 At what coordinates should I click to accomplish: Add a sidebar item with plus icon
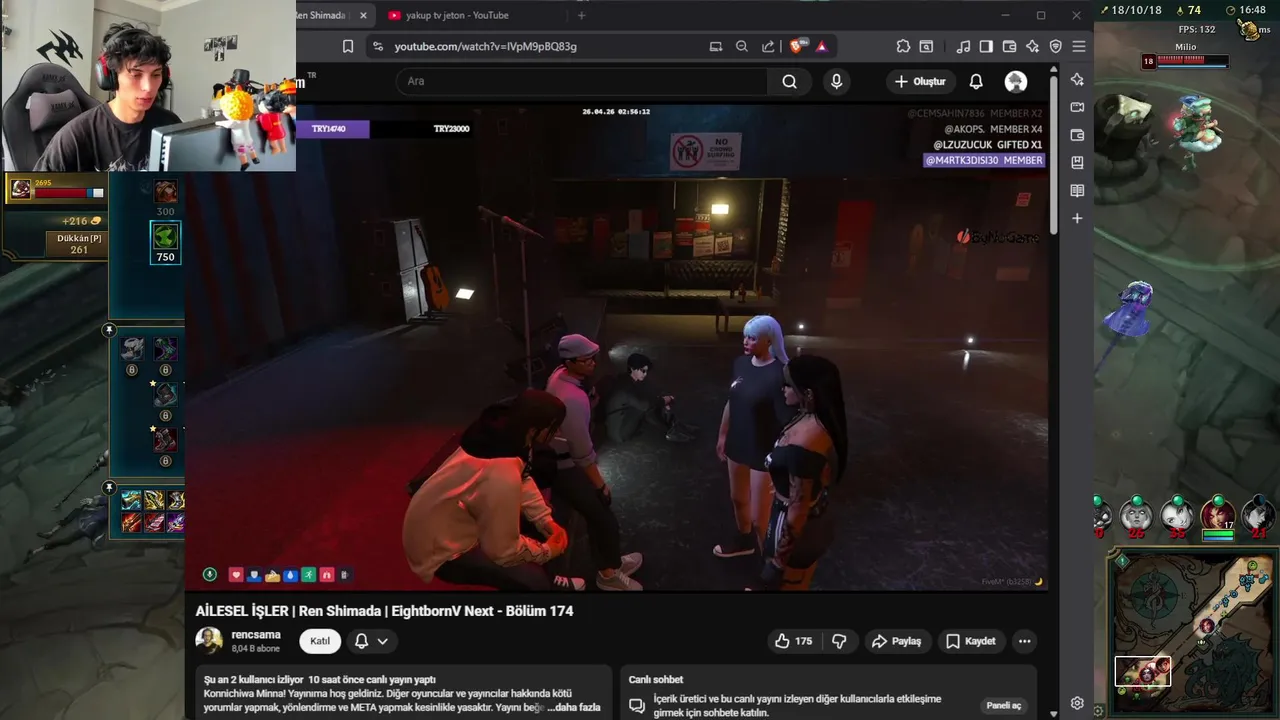point(1077,218)
